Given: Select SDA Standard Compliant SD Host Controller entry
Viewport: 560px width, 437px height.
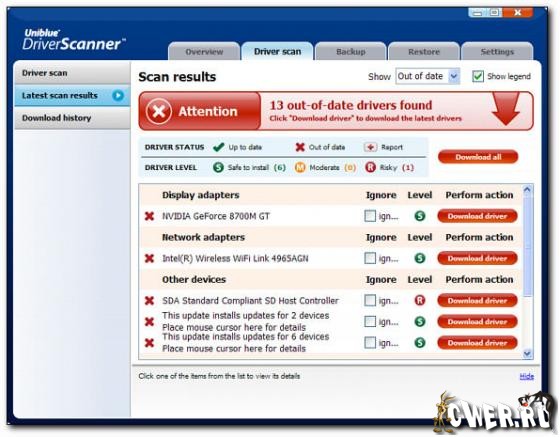Looking at the screenshot, I should tap(250, 301).
